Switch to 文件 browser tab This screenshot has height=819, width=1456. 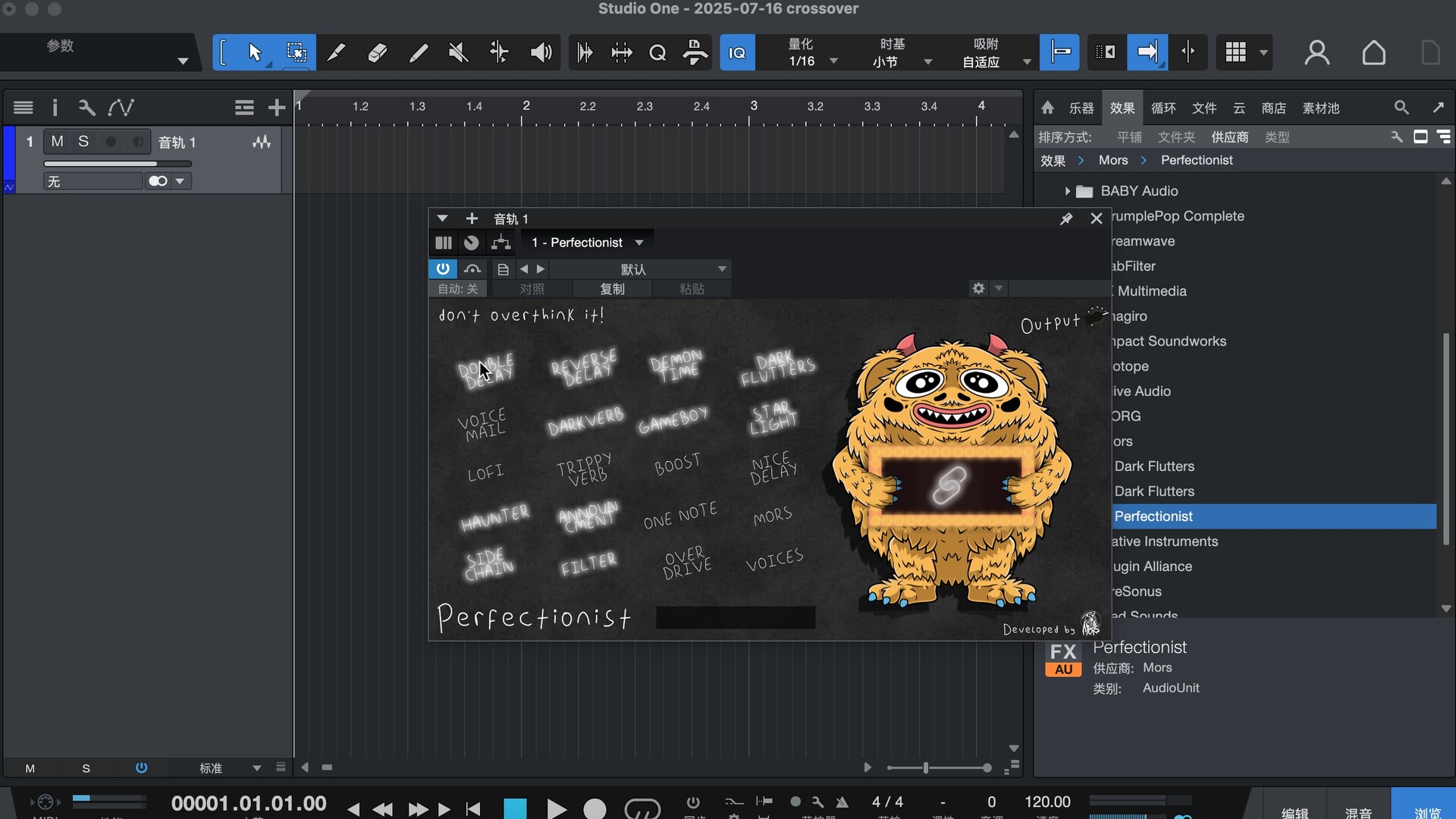[x=1204, y=108]
